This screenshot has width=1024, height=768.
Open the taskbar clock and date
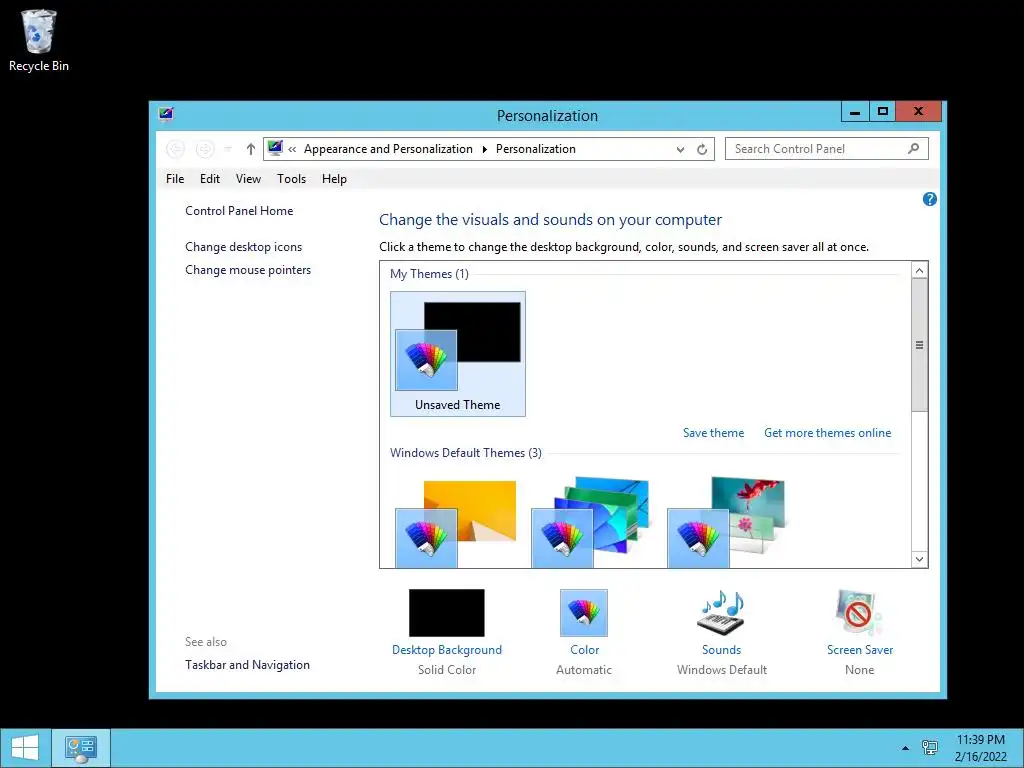pyautogui.click(x=981, y=748)
